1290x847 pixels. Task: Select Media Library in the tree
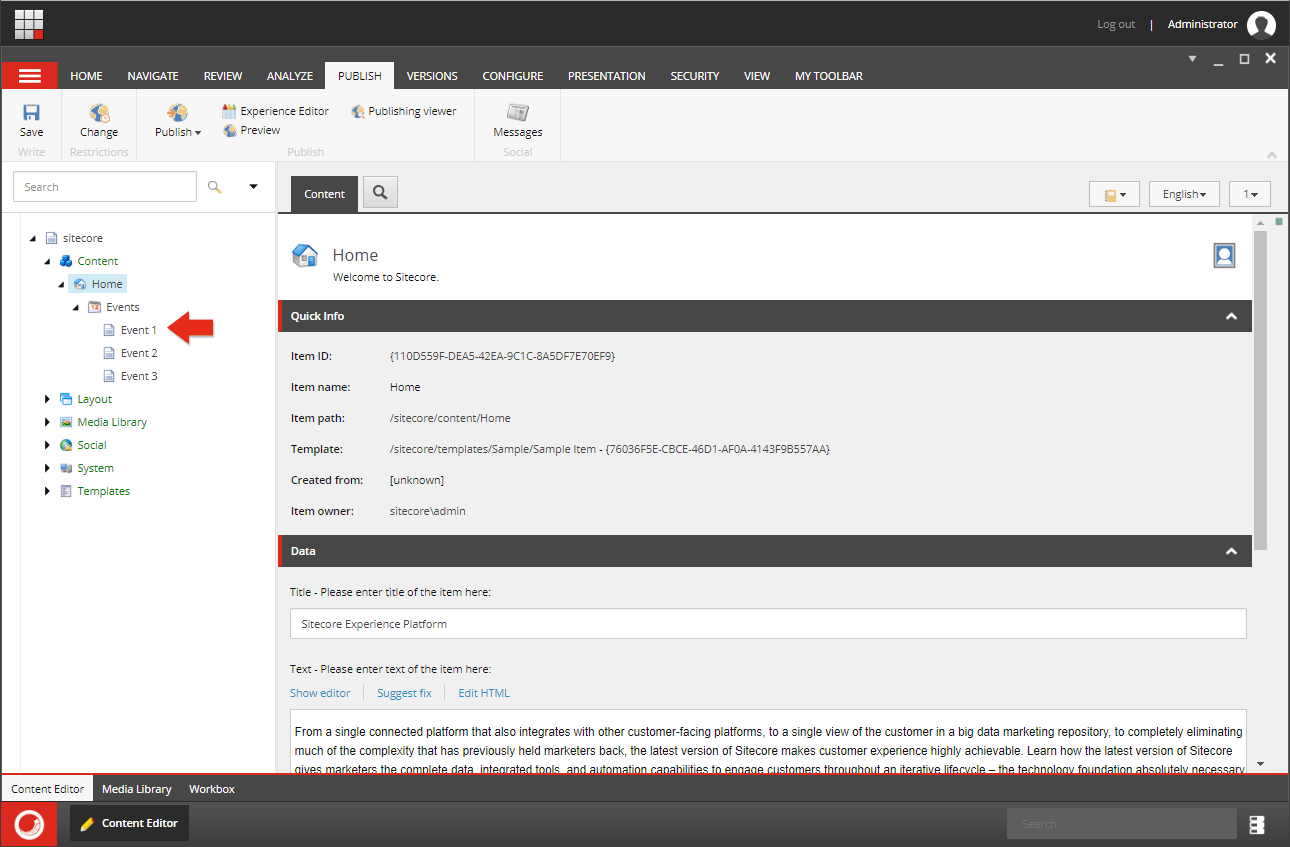click(x=112, y=422)
